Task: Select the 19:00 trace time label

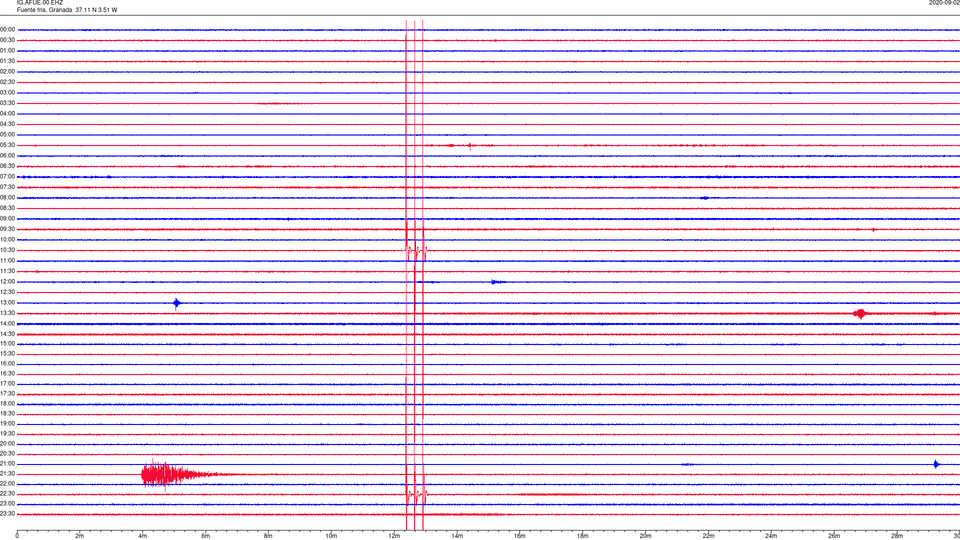Action: 8,424
